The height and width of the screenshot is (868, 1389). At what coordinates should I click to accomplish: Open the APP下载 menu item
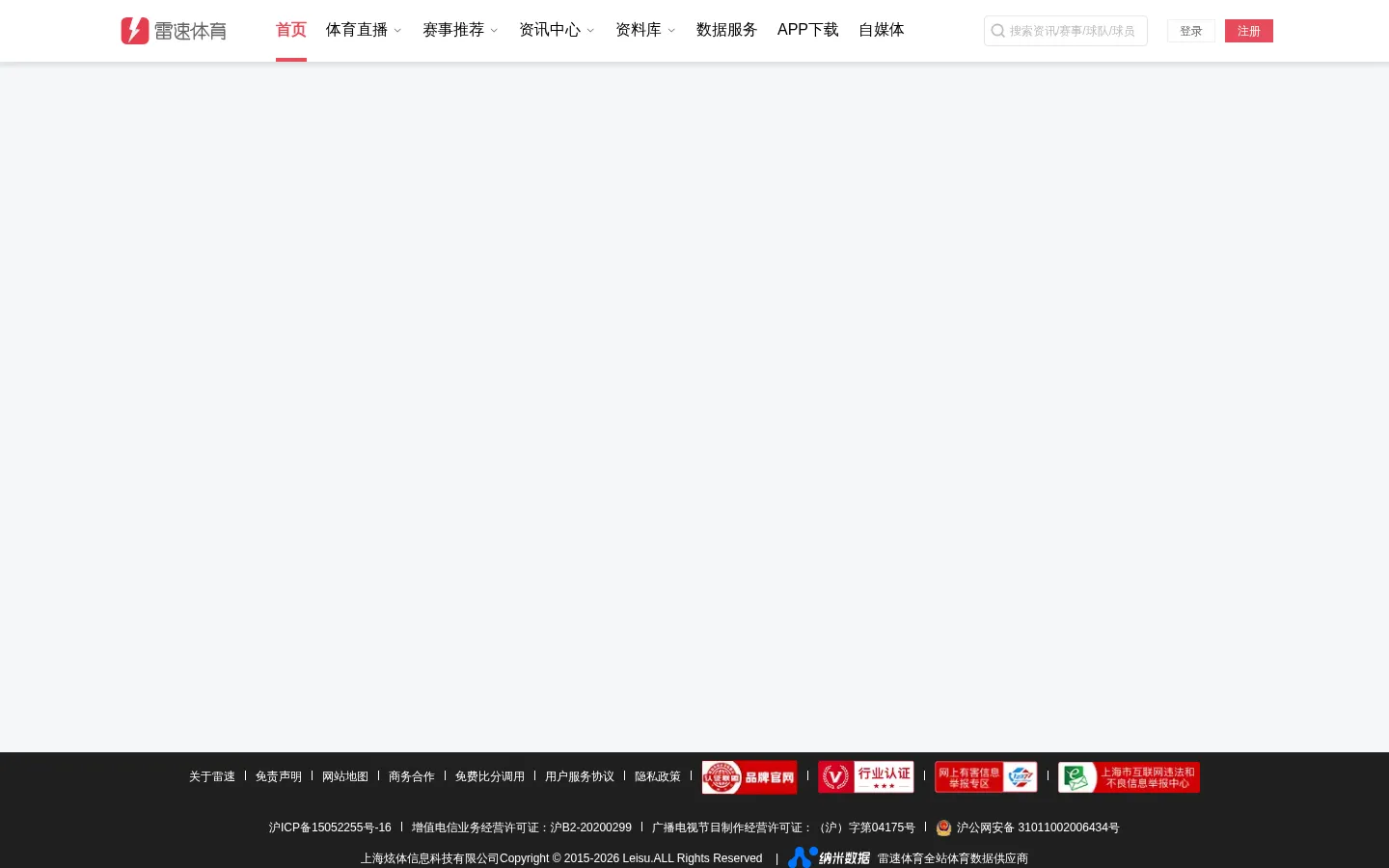[808, 30]
